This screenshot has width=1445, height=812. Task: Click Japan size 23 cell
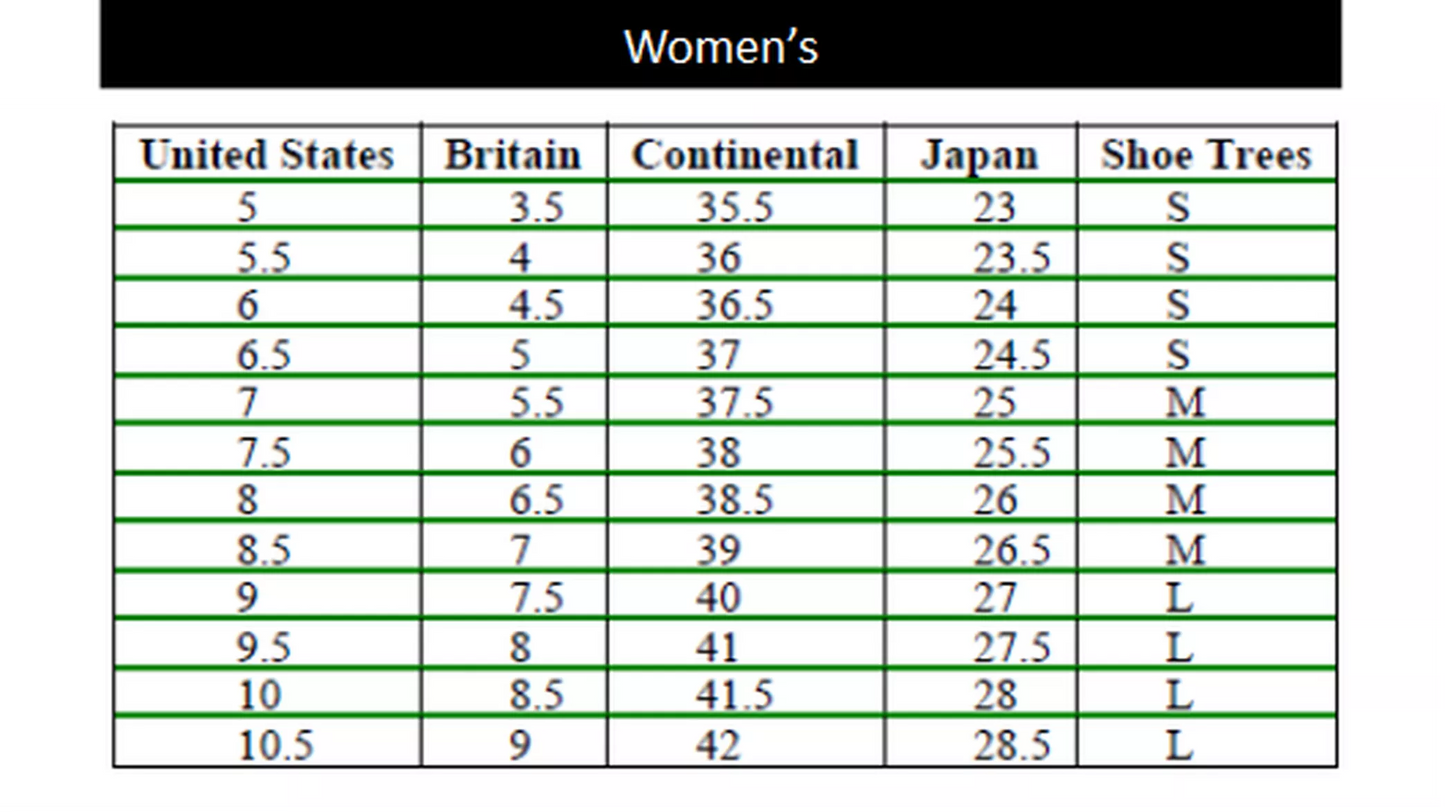tap(995, 207)
